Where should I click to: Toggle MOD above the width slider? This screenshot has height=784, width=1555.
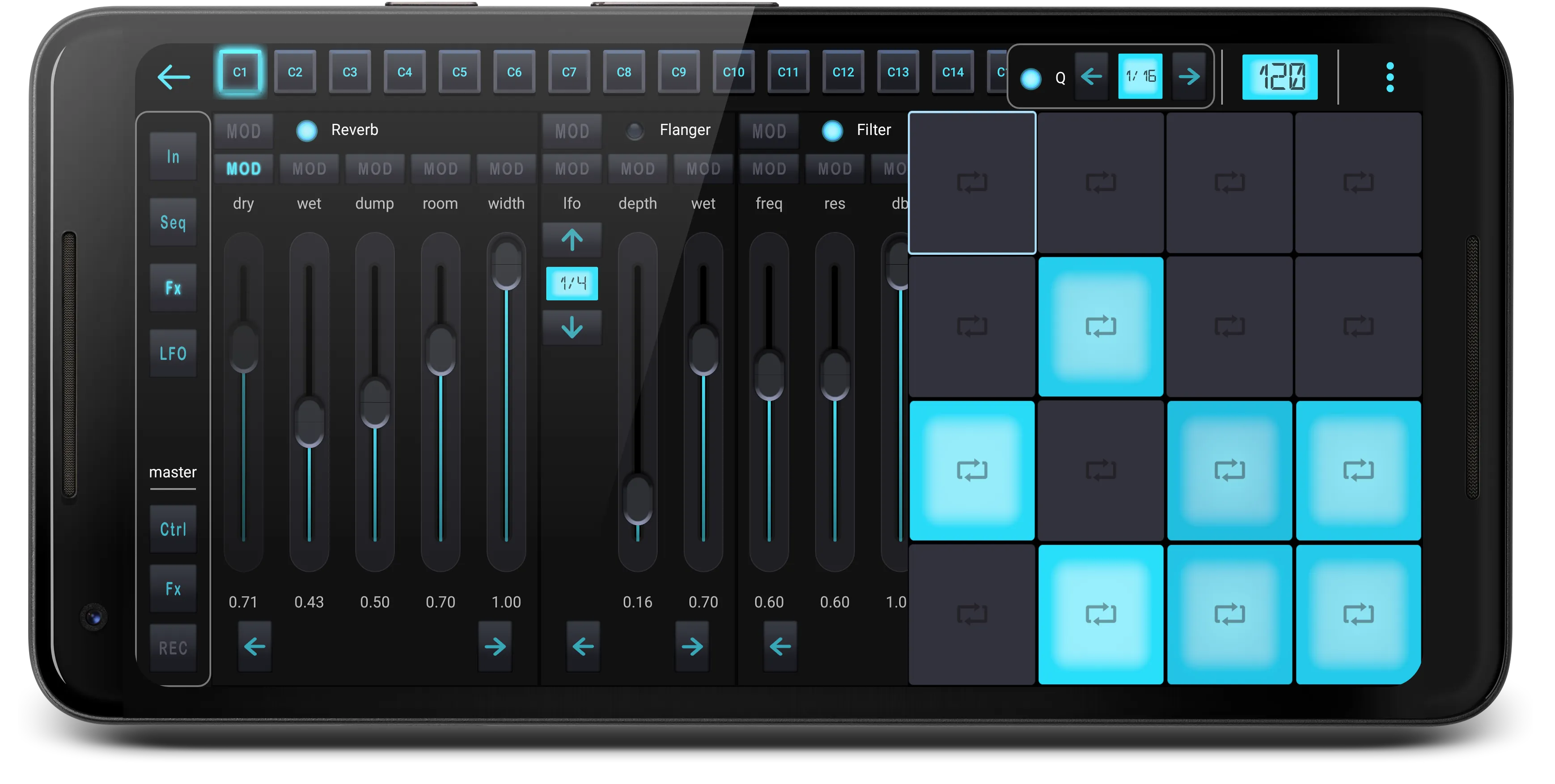506,169
